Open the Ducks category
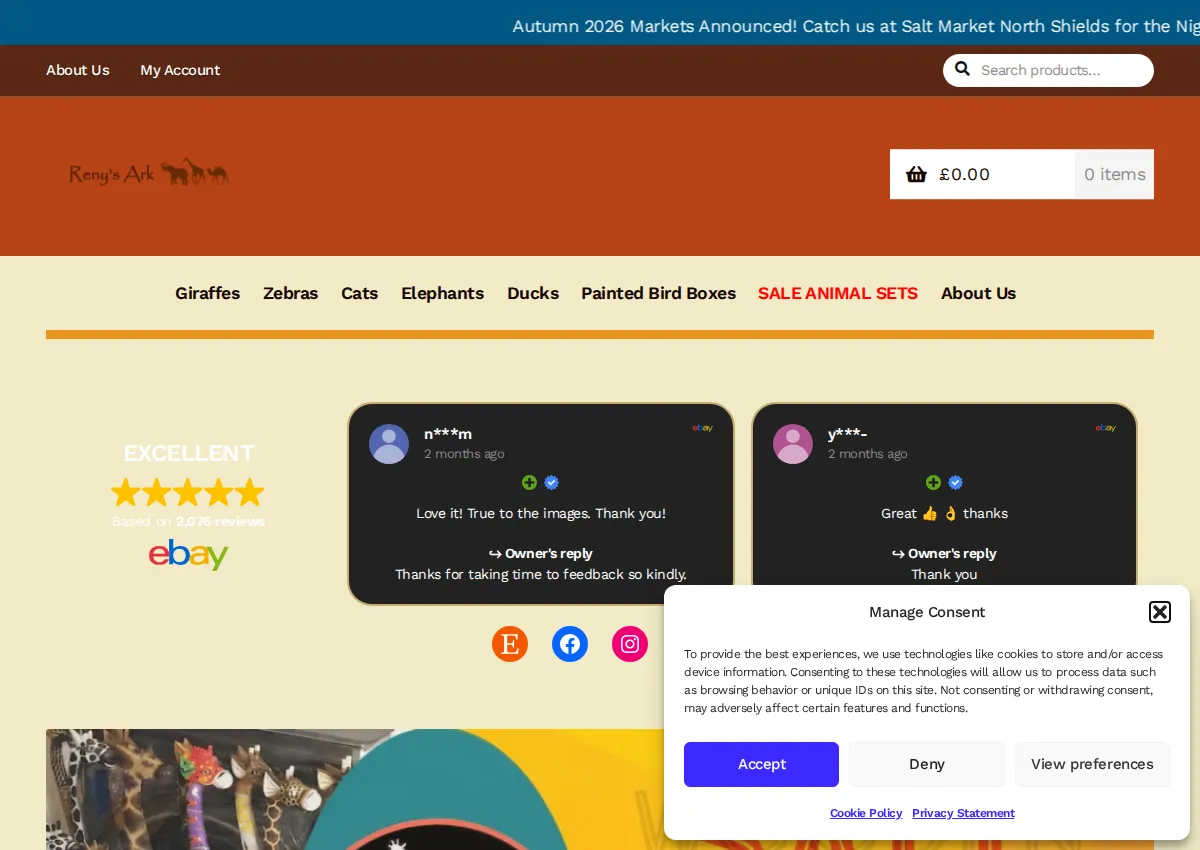Image resolution: width=1200 pixels, height=850 pixels. (533, 293)
